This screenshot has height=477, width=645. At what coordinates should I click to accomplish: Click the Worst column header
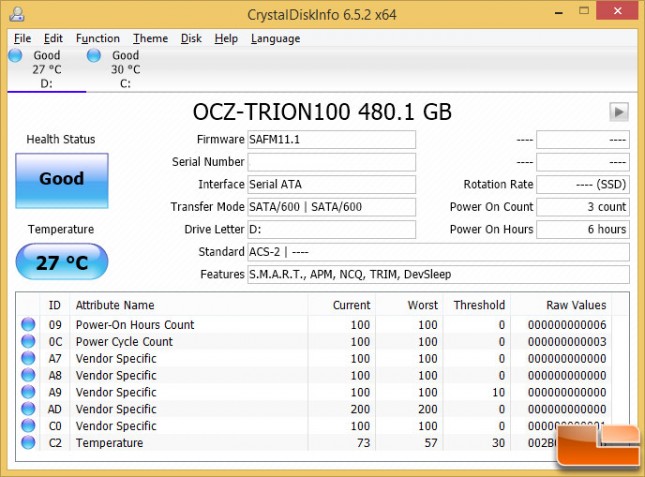point(409,305)
